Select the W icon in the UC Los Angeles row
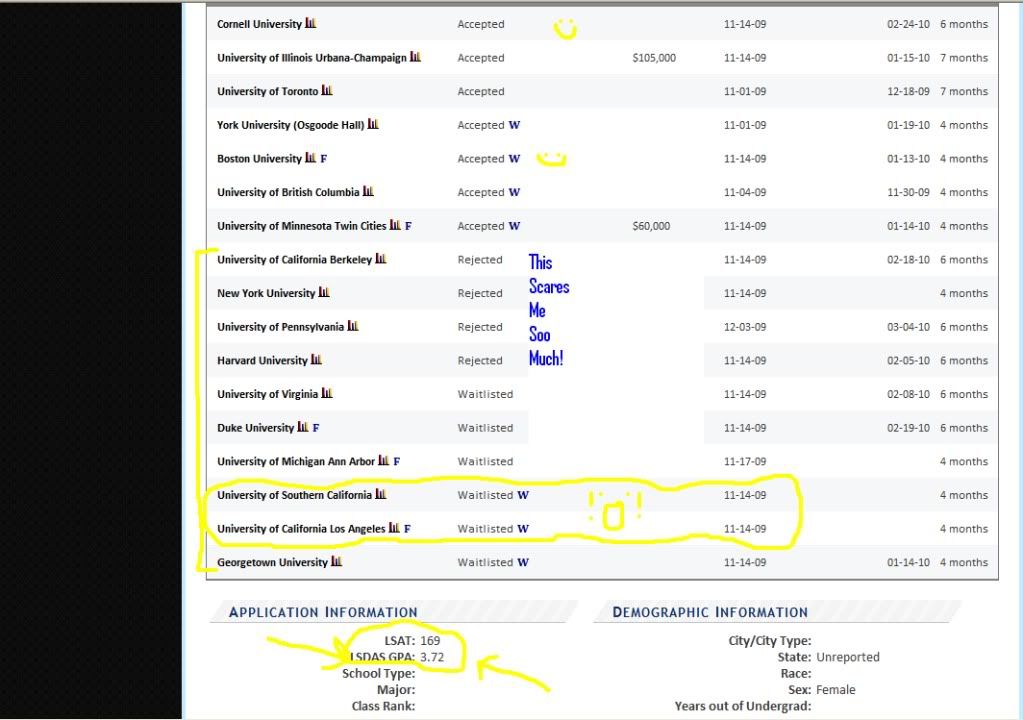The width and height of the screenshot is (1023, 720). point(523,529)
